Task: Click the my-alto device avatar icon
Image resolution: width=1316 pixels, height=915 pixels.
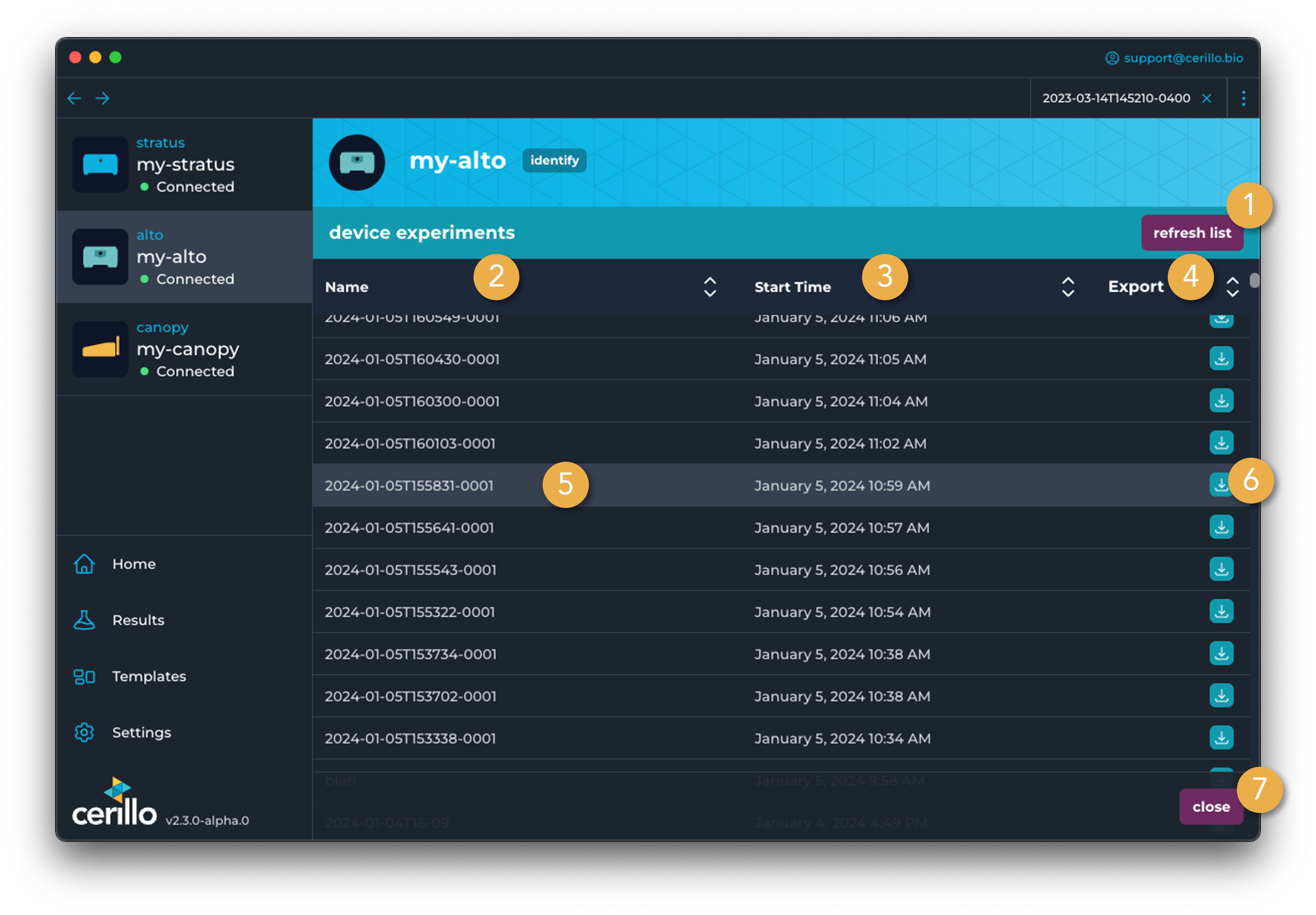Action: (356, 162)
